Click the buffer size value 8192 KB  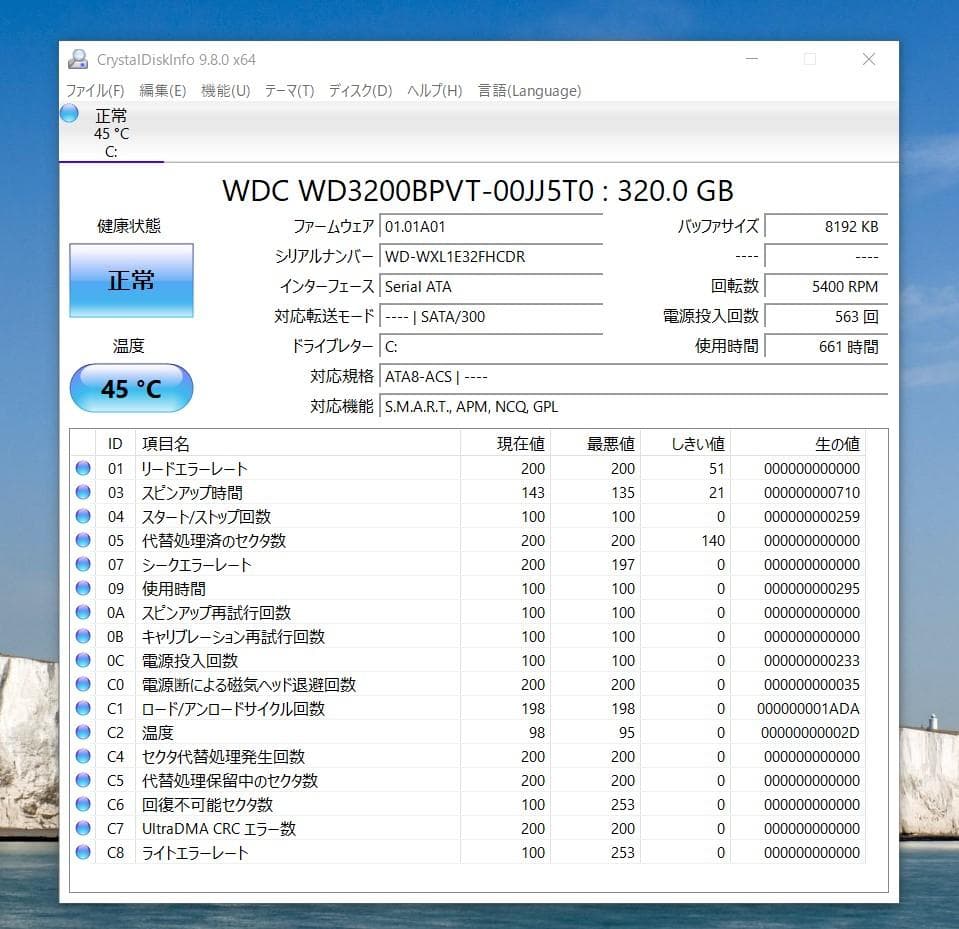[826, 227]
